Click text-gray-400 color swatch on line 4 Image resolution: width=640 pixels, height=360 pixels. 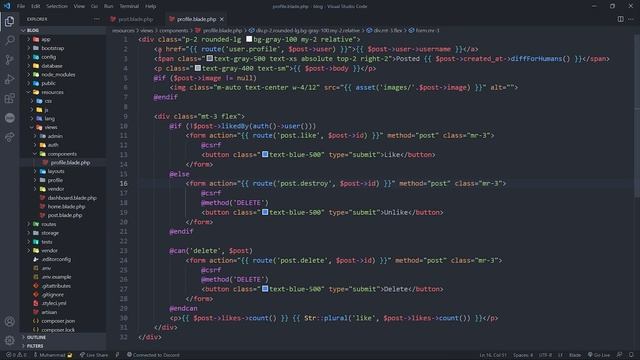[x=198, y=68]
